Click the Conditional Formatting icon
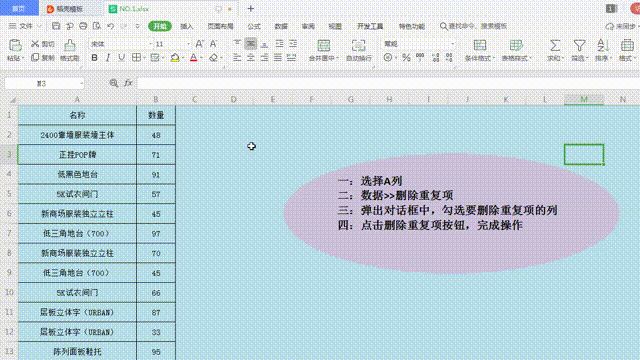 click(480, 45)
